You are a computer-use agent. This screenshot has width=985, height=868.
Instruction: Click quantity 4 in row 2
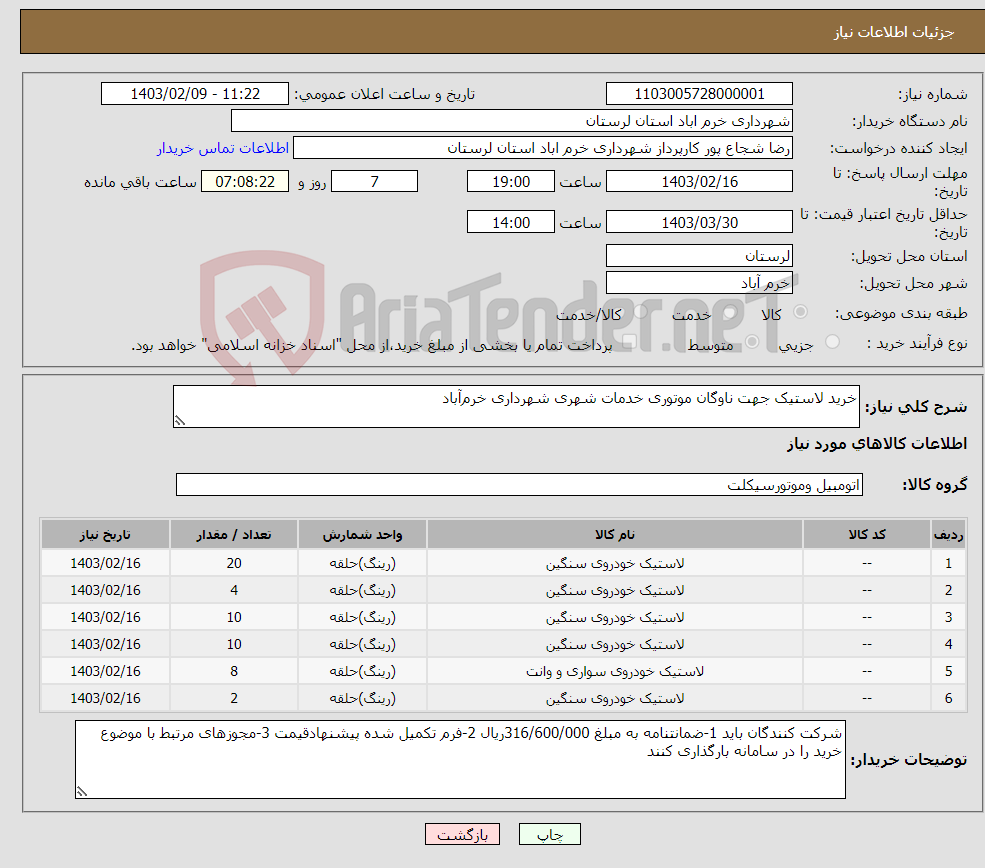click(x=234, y=590)
